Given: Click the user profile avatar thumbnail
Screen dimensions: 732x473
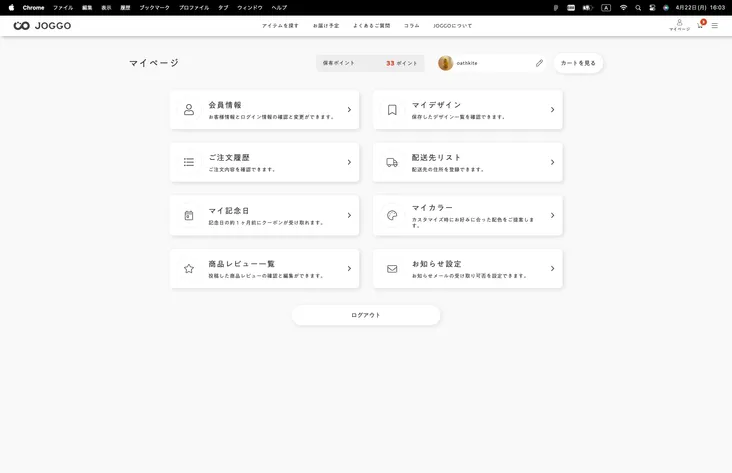Looking at the screenshot, I should coord(445,63).
